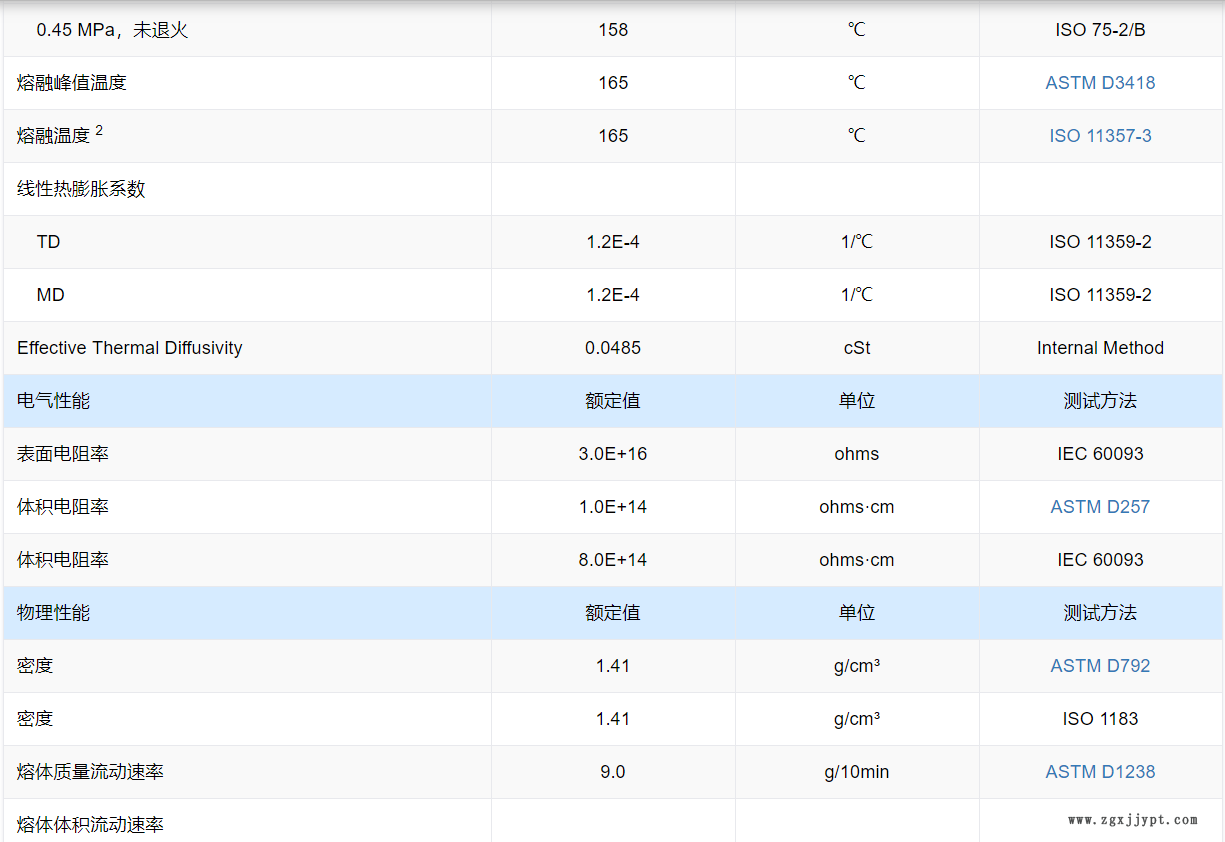The image size is (1225, 842).
Task: Select the 1.41 value in the ASTM D792 row
Action: [613, 666]
